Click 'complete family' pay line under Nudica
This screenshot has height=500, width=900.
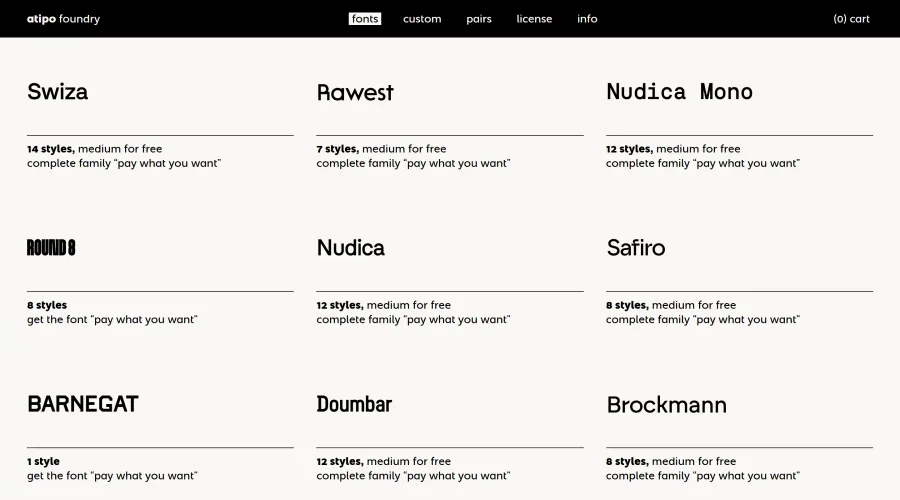tap(413, 320)
